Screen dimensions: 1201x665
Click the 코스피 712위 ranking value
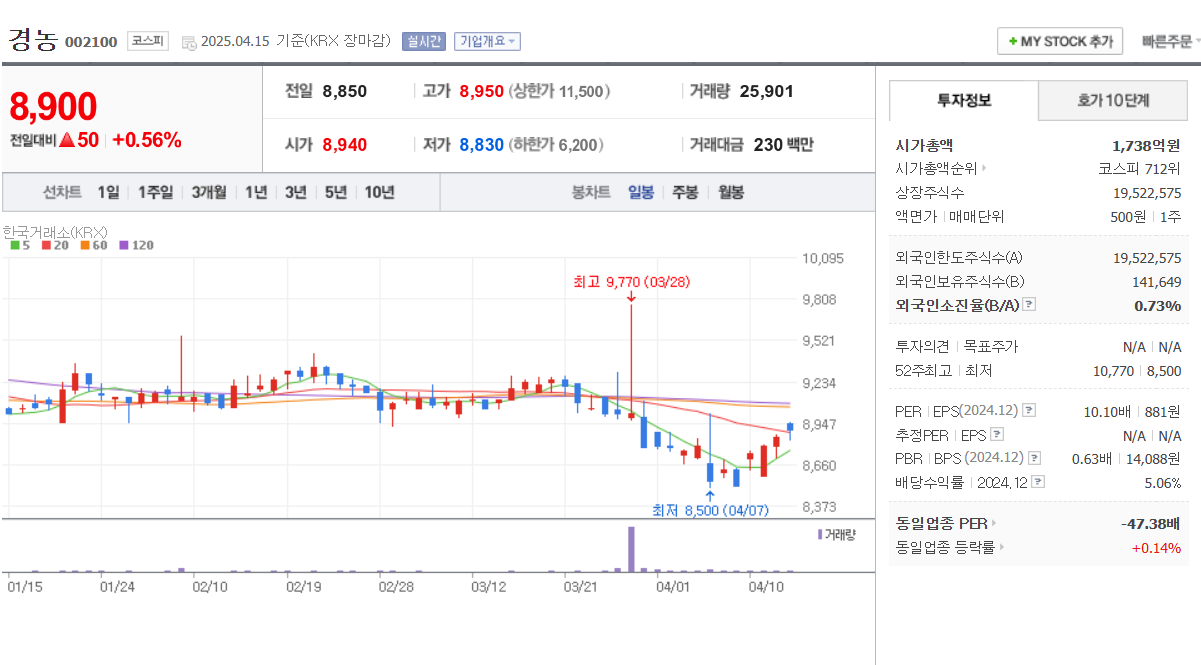pyautogui.click(x=1140, y=169)
